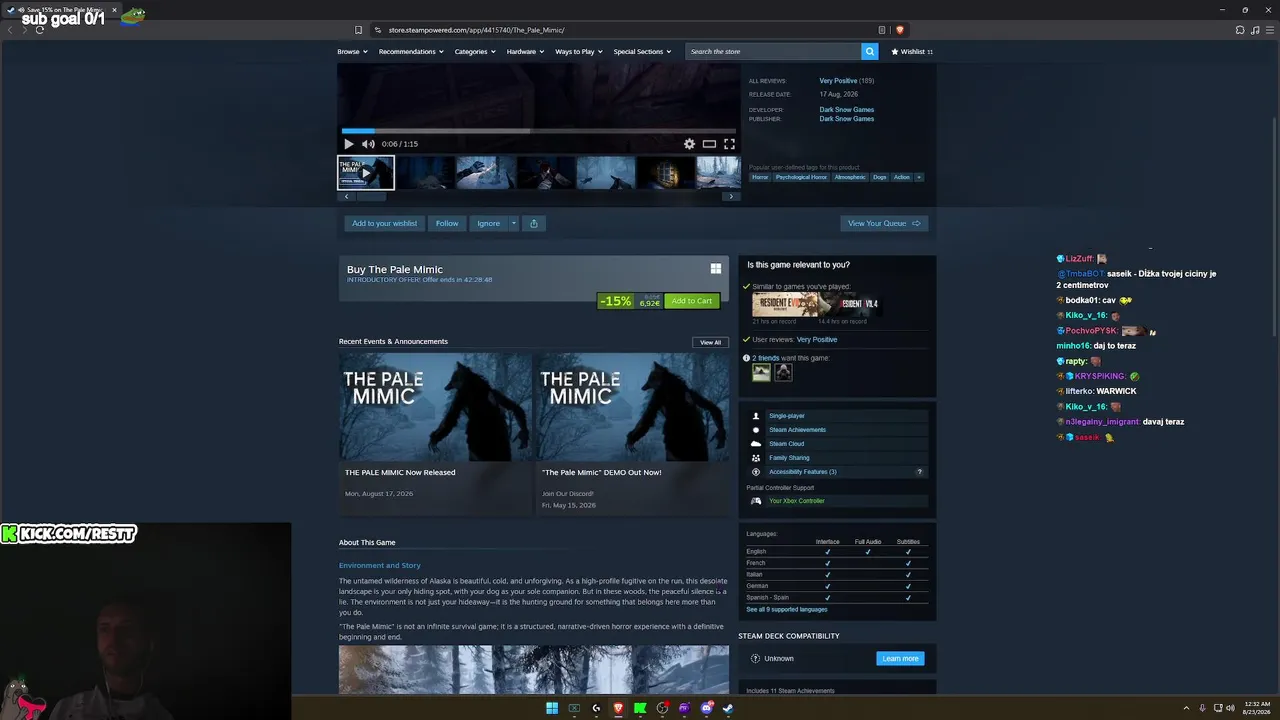This screenshot has height=720, width=1280.
Task: Click Windows platform icon on purchase box
Action: pos(716,269)
